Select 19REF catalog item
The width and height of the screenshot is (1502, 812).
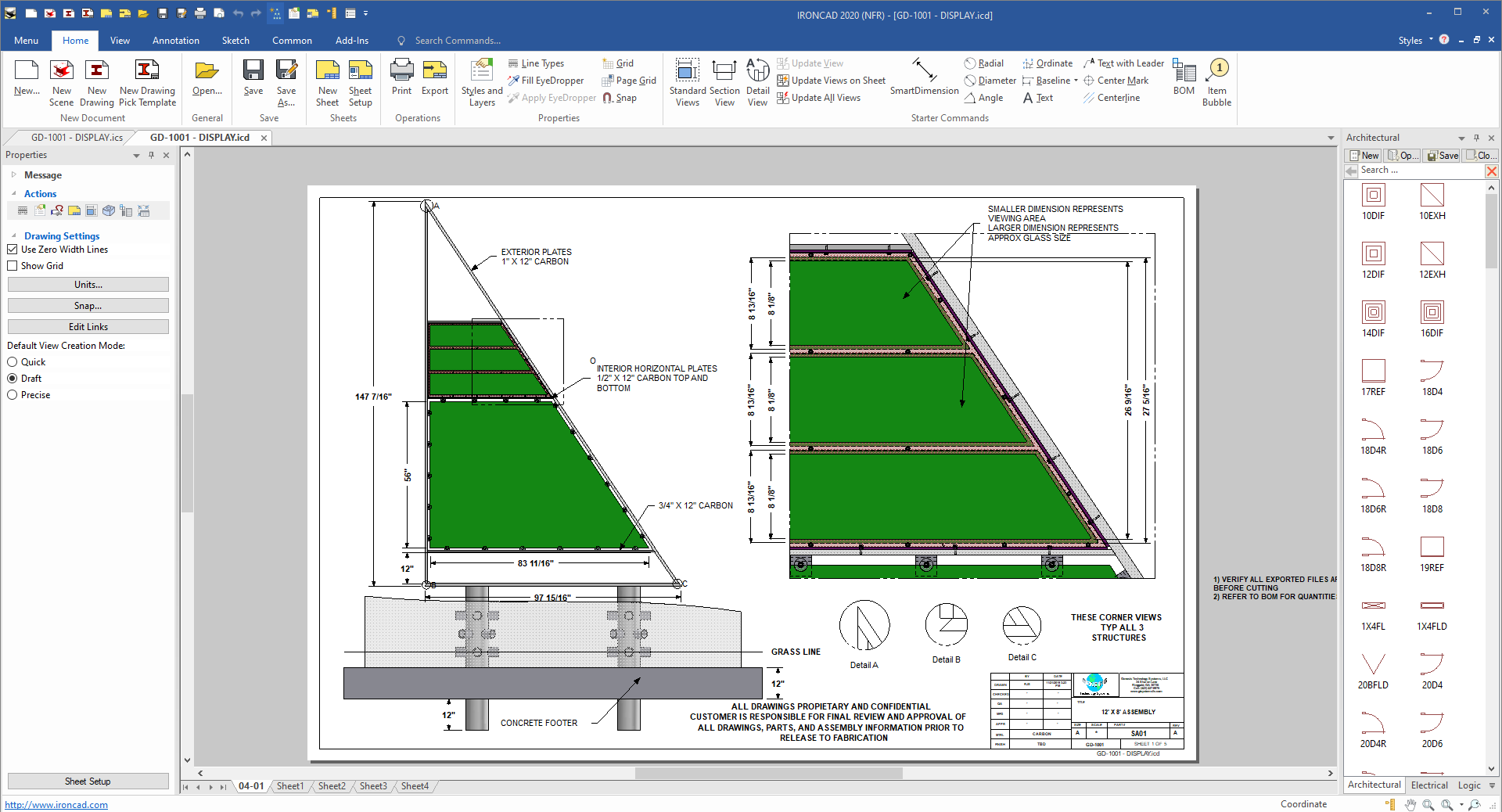coord(1432,553)
